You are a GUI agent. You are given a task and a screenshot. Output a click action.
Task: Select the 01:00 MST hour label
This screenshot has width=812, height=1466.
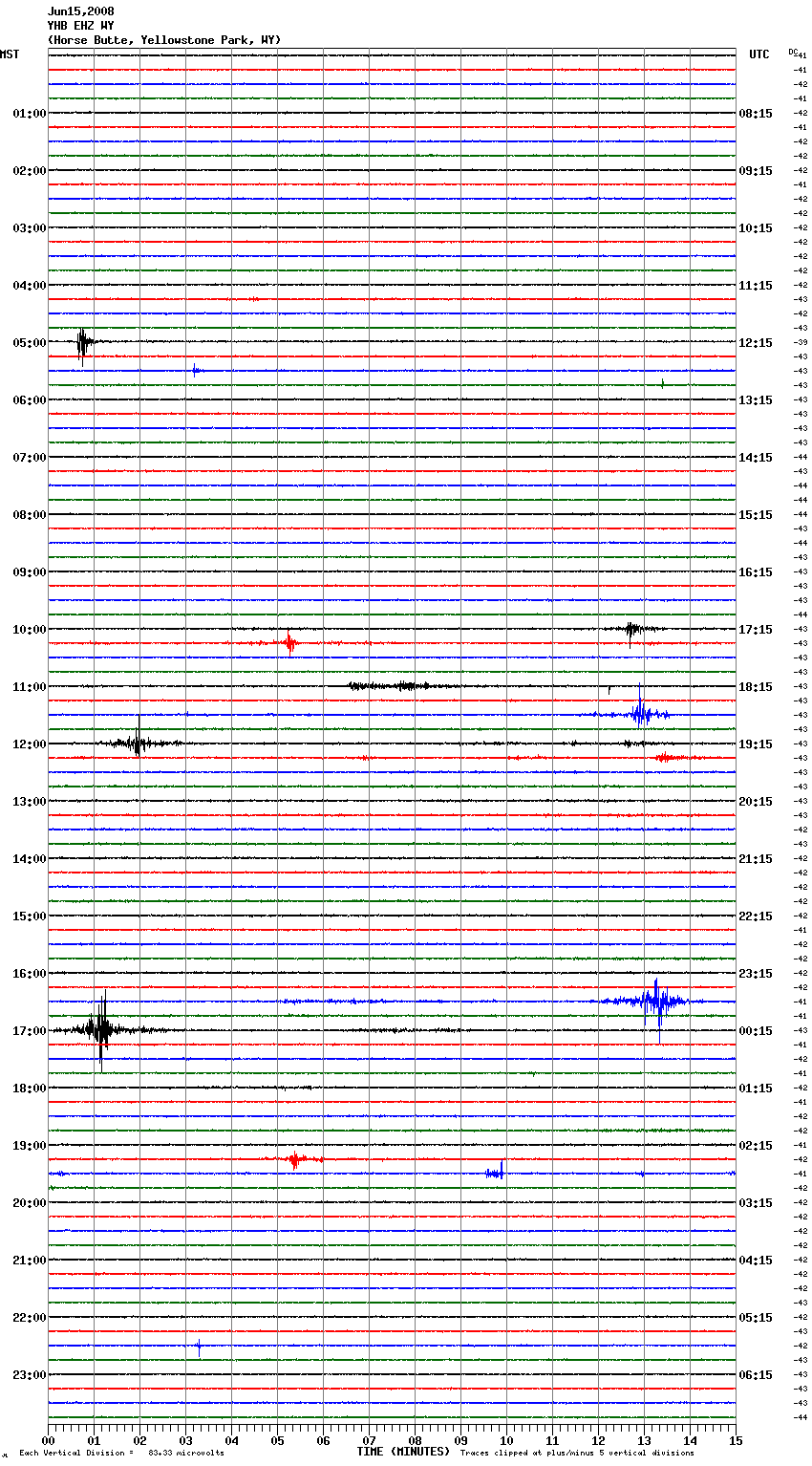(x=30, y=114)
